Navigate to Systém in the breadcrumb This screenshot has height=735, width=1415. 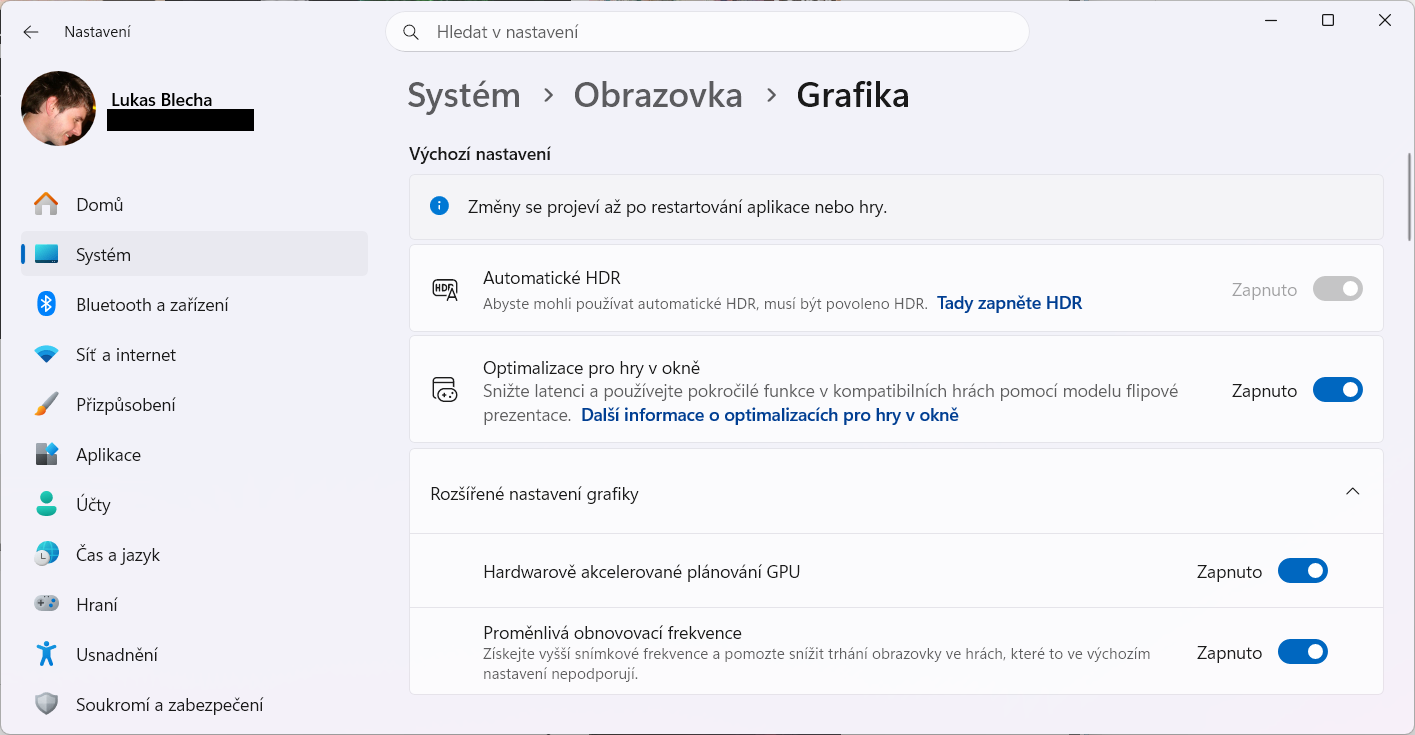464,95
